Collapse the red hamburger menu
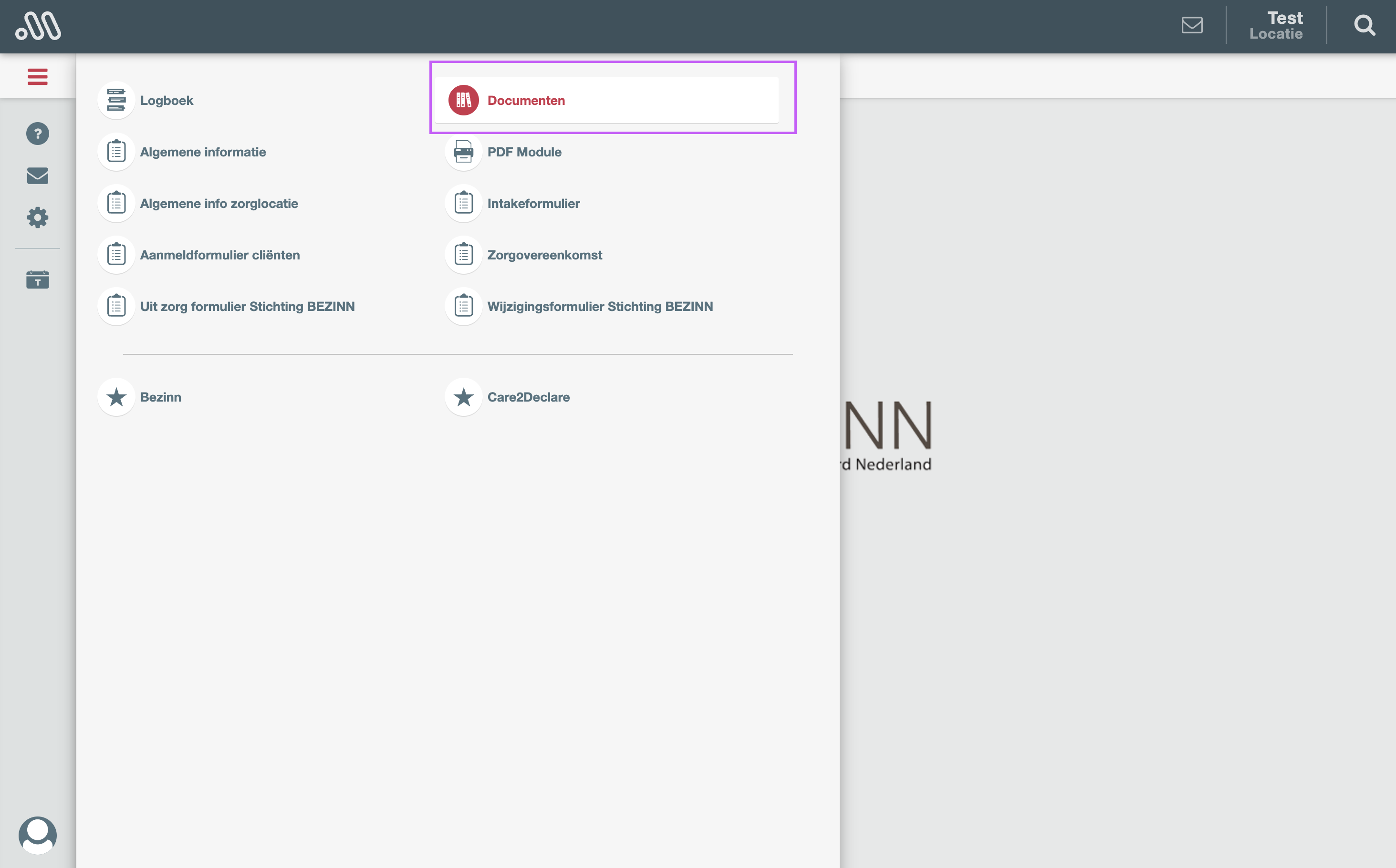1396x868 pixels. [37, 76]
